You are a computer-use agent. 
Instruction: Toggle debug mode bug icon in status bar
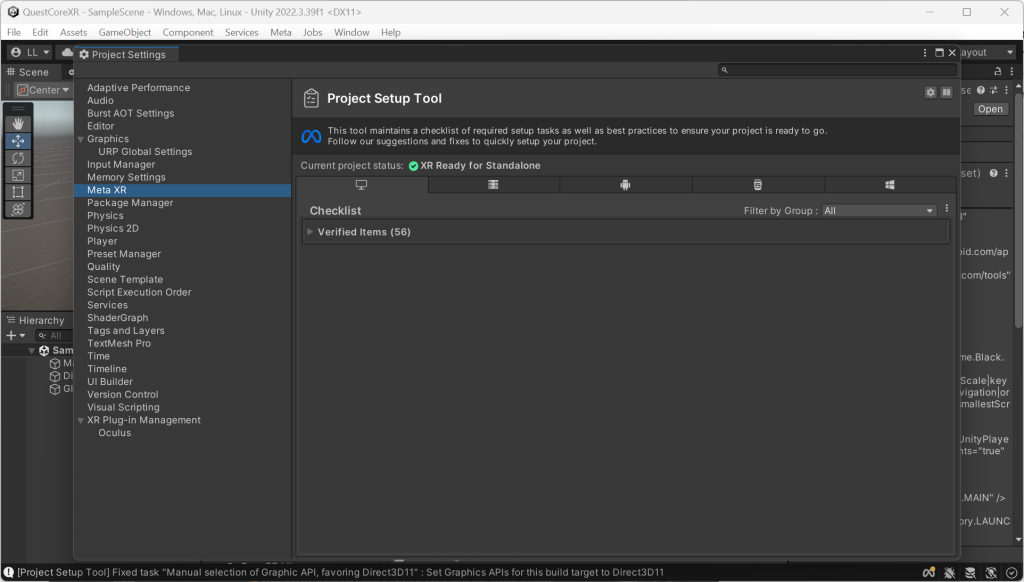[950, 573]
